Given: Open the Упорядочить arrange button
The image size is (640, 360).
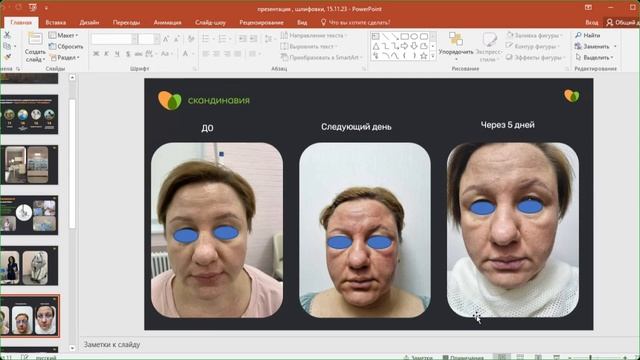Looking at the screenshot, I should (456, 46).
